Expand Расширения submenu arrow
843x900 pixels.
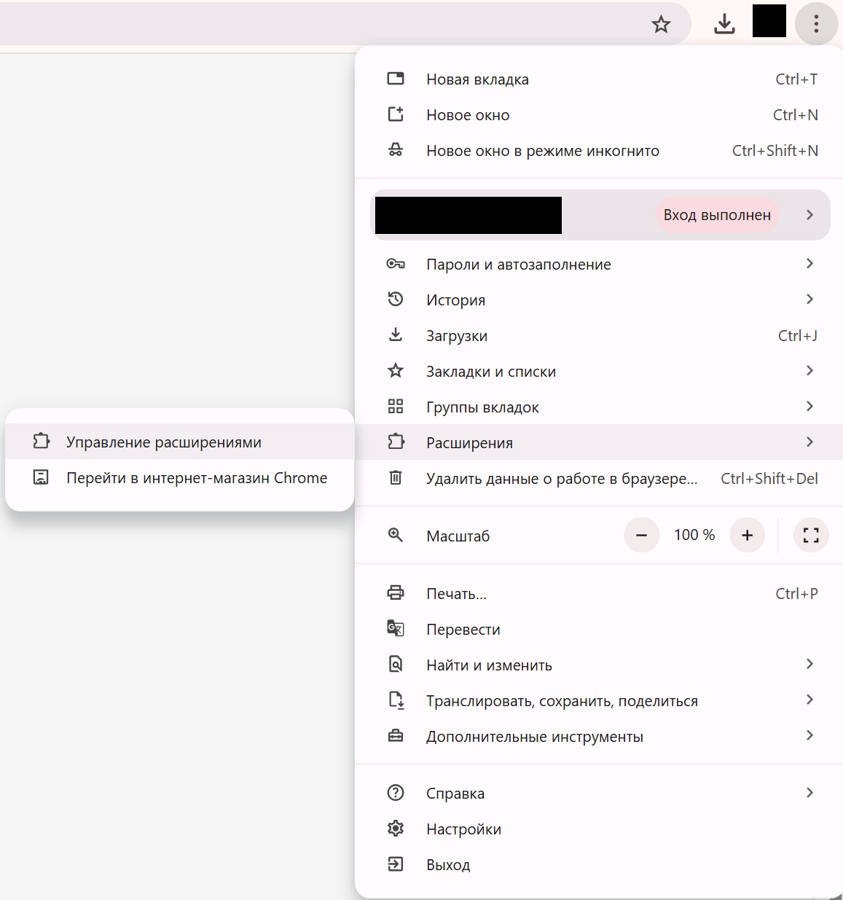[810, 442]
